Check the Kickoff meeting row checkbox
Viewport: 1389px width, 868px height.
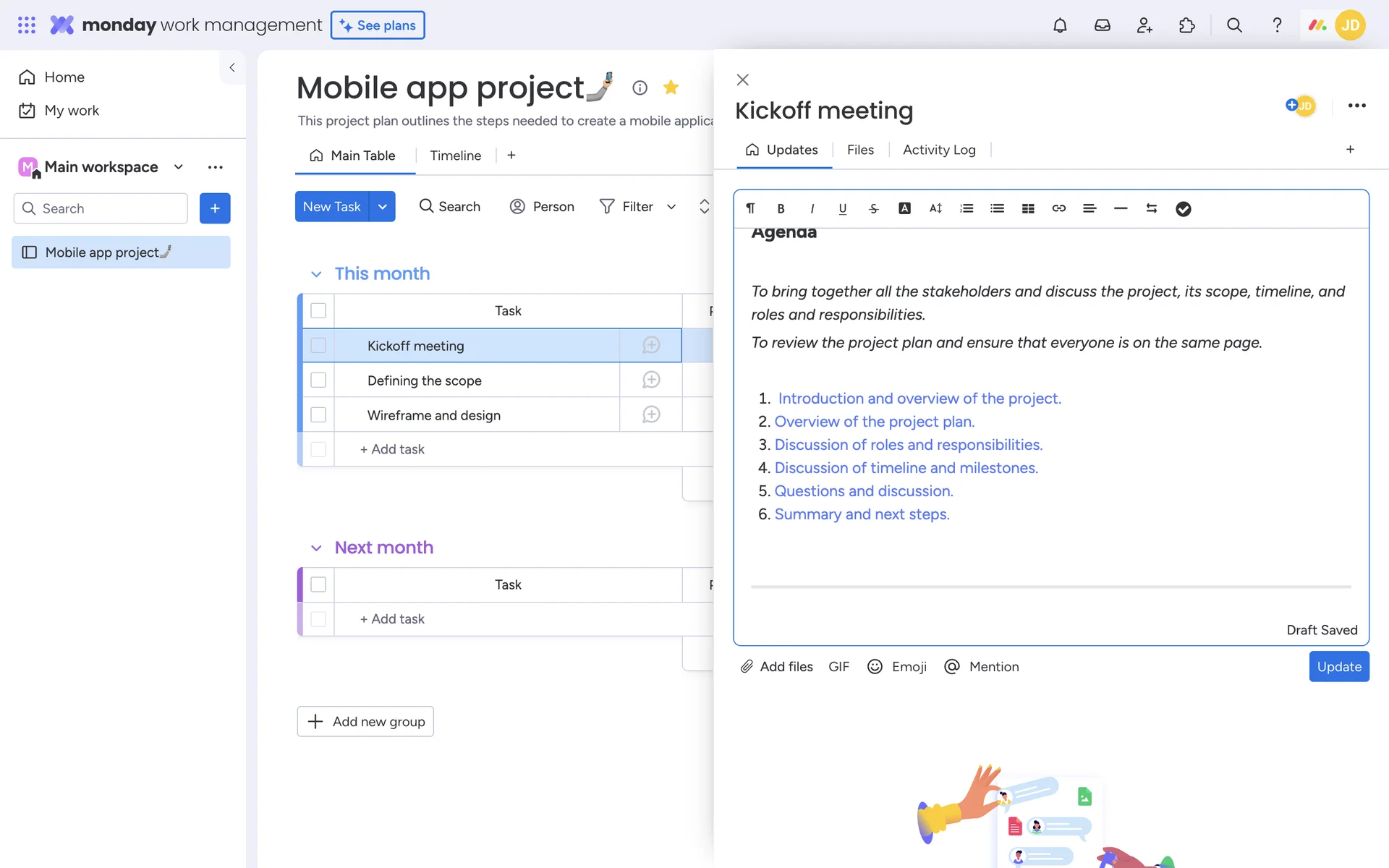tap(318, 346)
